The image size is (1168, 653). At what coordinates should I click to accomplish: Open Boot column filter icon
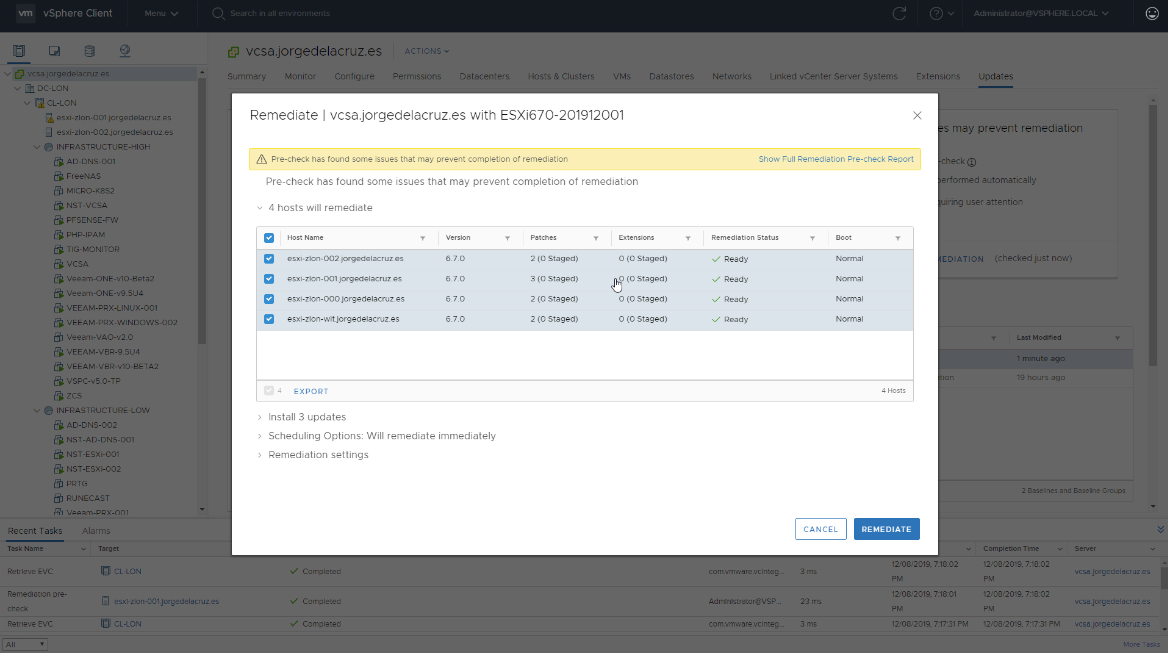[x=898, y=238]
